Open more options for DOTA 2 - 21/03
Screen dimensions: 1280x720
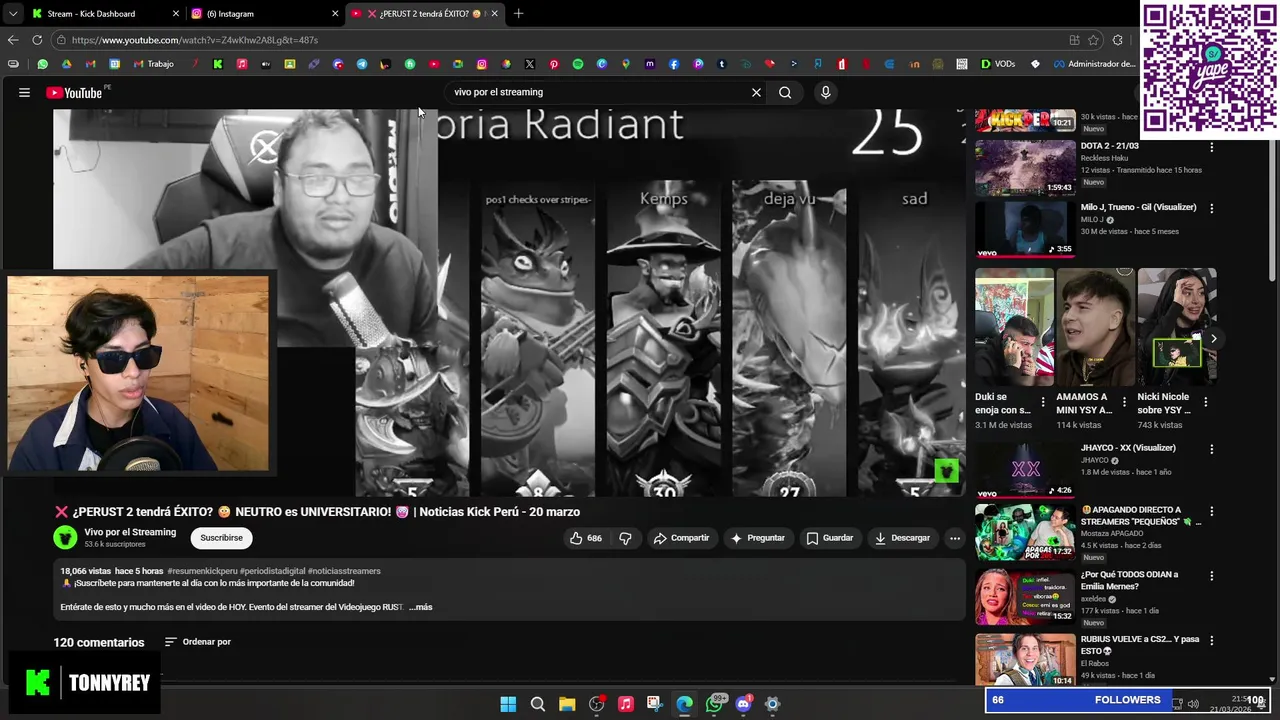pyautogui.click(x=1211, y=147)
